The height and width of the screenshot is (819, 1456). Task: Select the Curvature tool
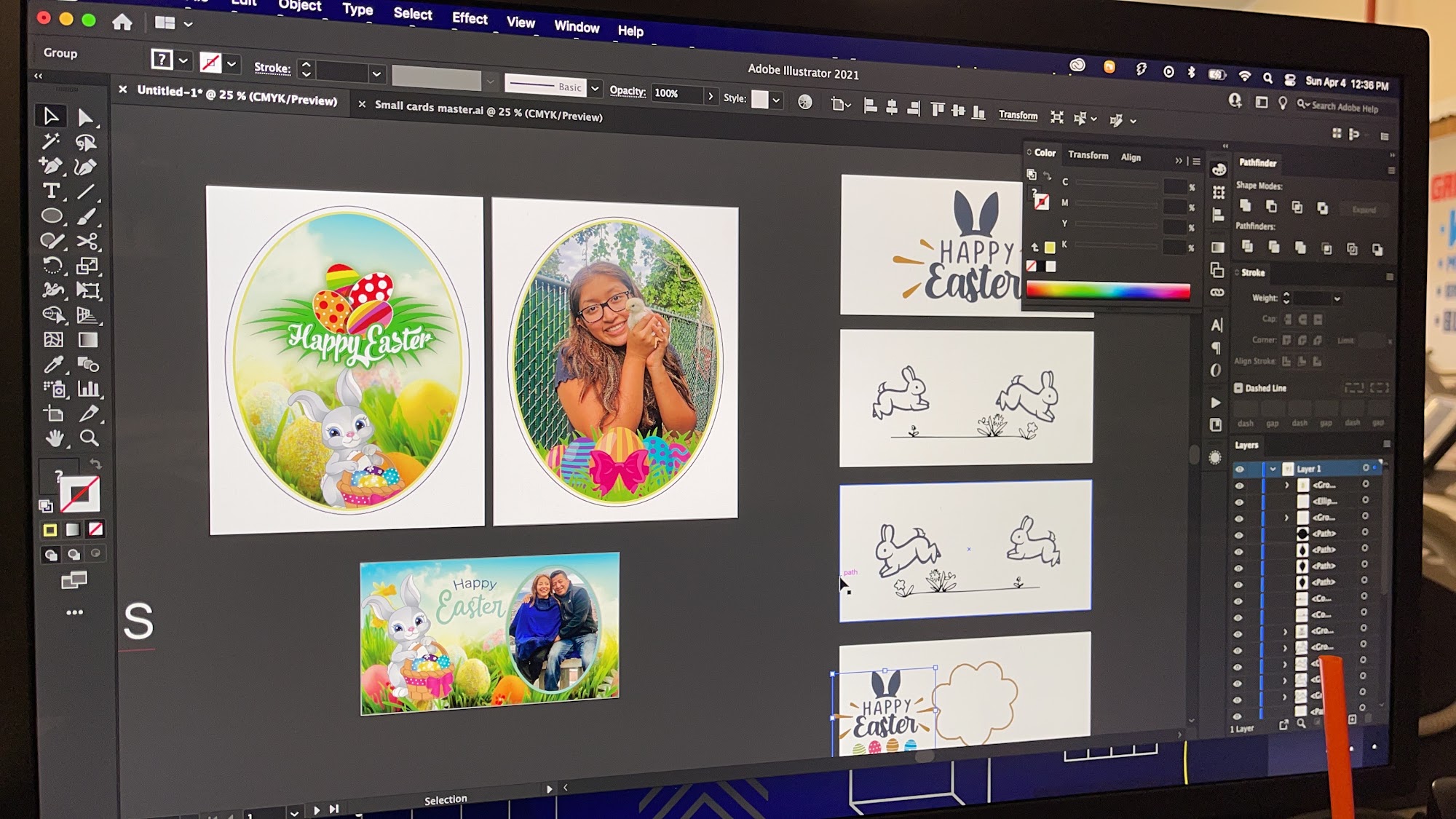86,167
